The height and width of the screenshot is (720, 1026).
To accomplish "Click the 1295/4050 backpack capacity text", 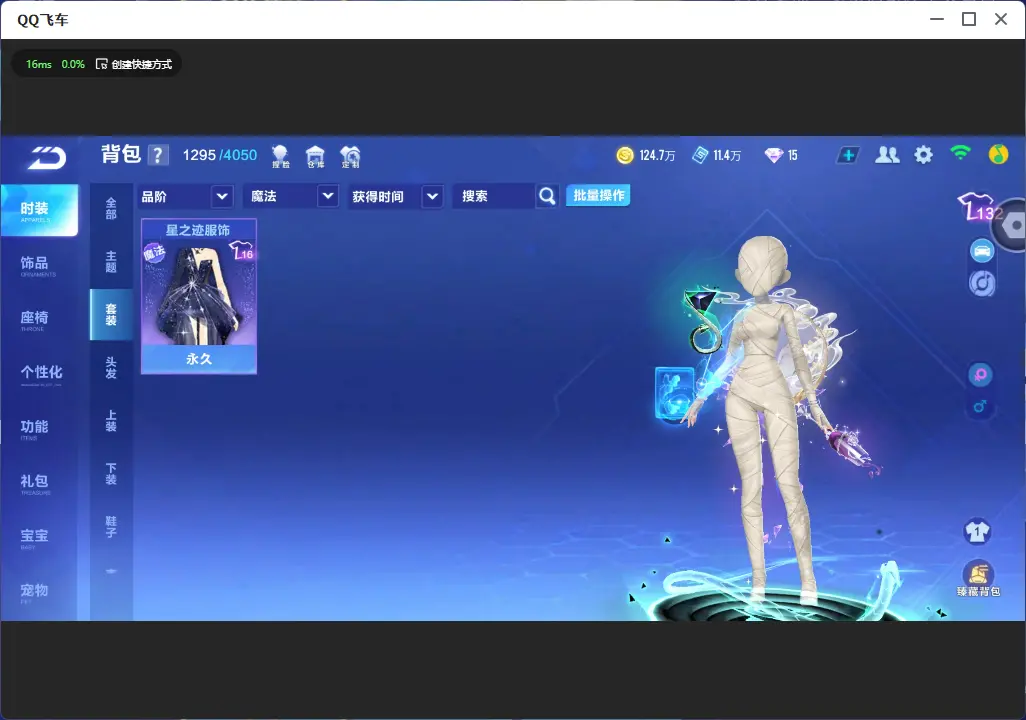I will click(x=220, y=155).
